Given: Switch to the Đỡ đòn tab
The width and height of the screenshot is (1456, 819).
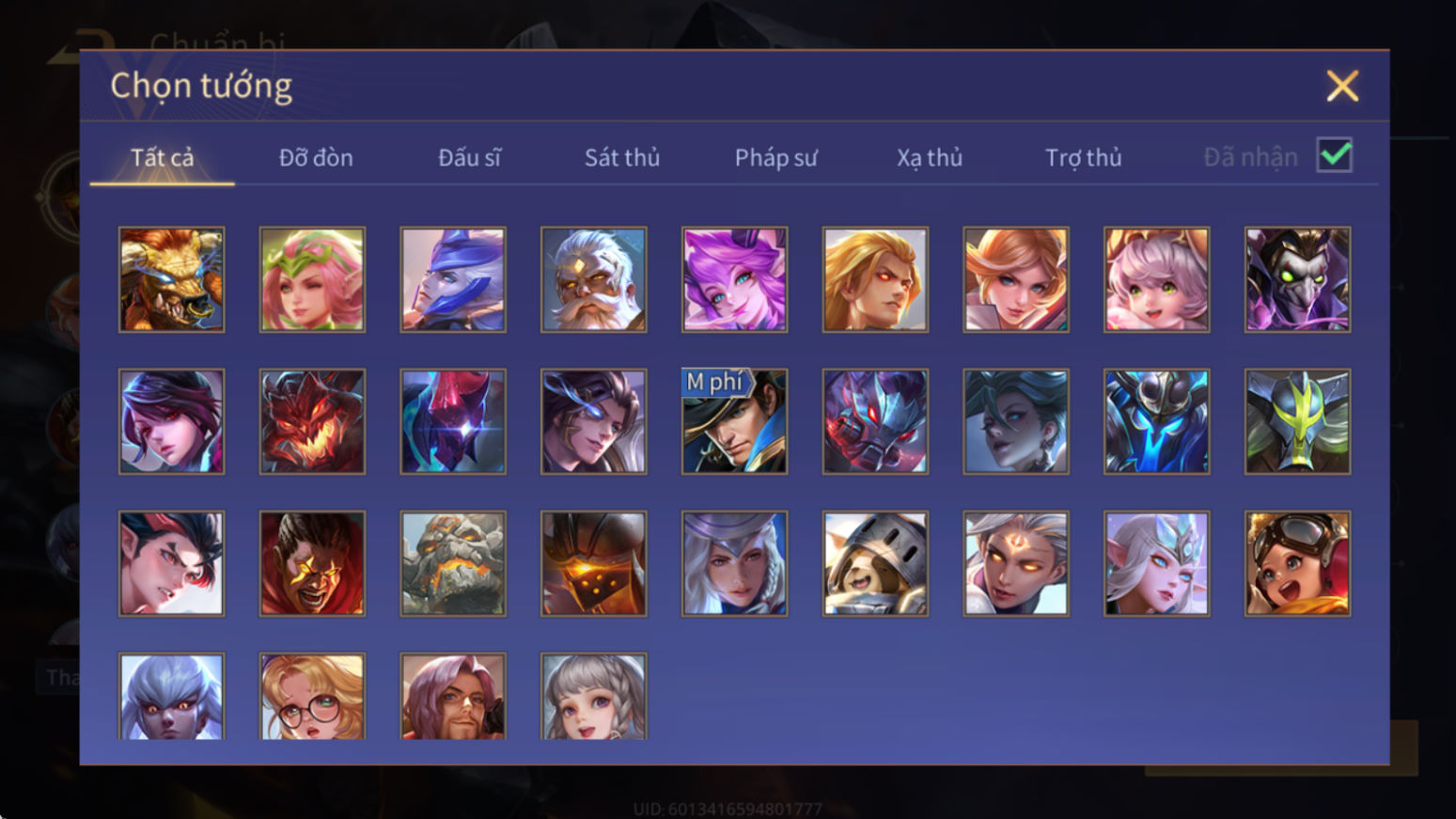Looking at the screenshot, I should 316,157.
